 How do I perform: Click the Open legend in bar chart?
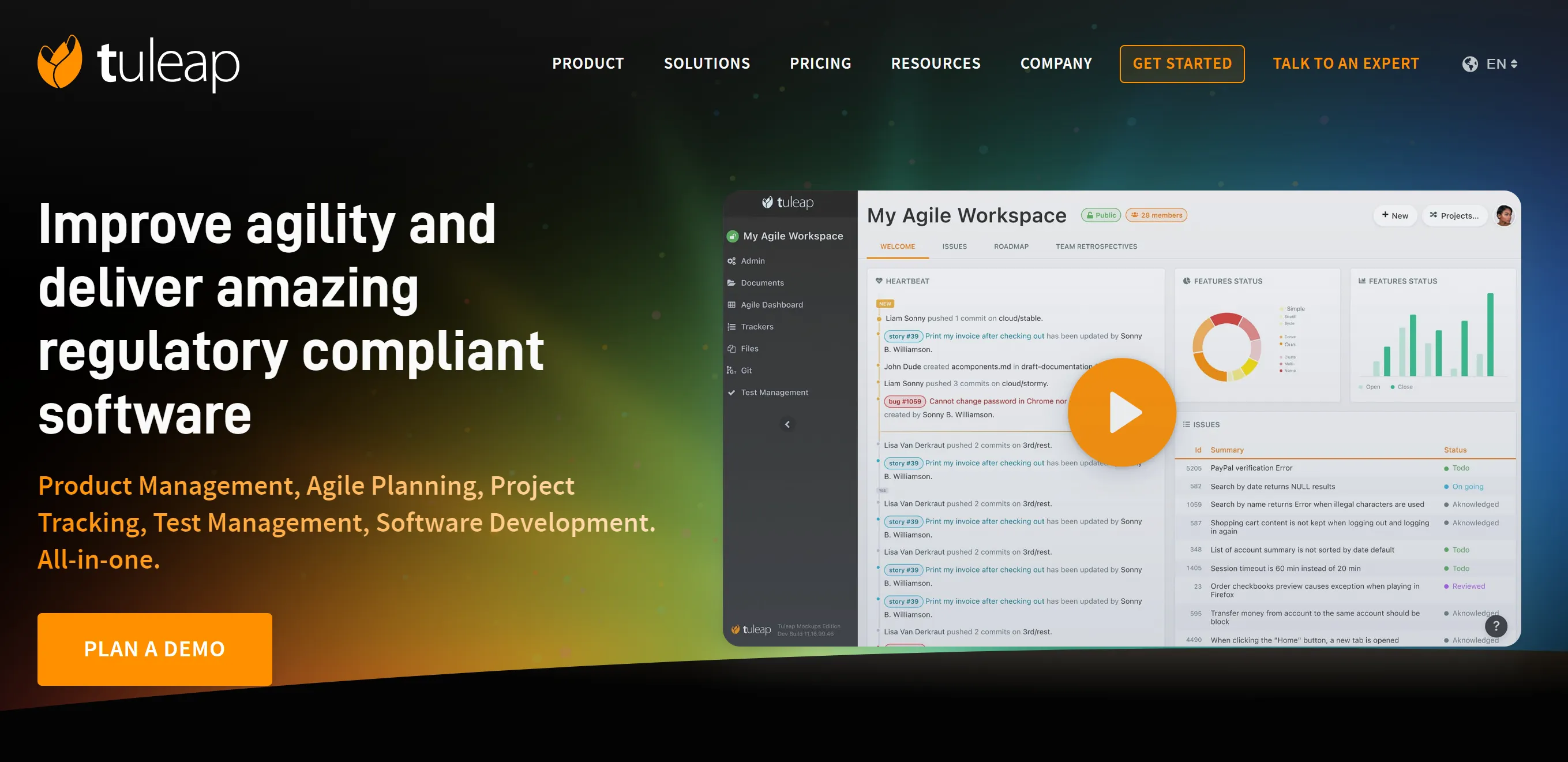click(x=1369, y=387)
